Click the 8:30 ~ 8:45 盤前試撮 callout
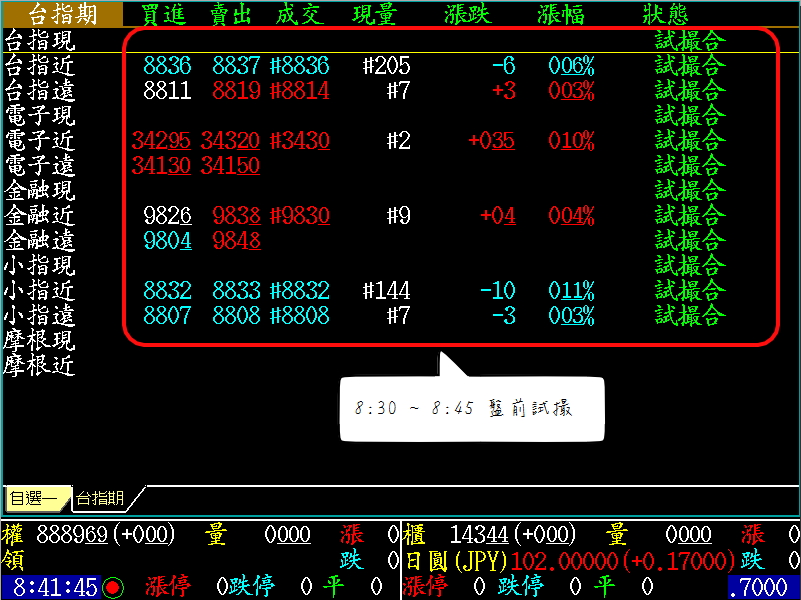This screenshot has width=801, height=600. pyautogui.click(x=472, y=410)
